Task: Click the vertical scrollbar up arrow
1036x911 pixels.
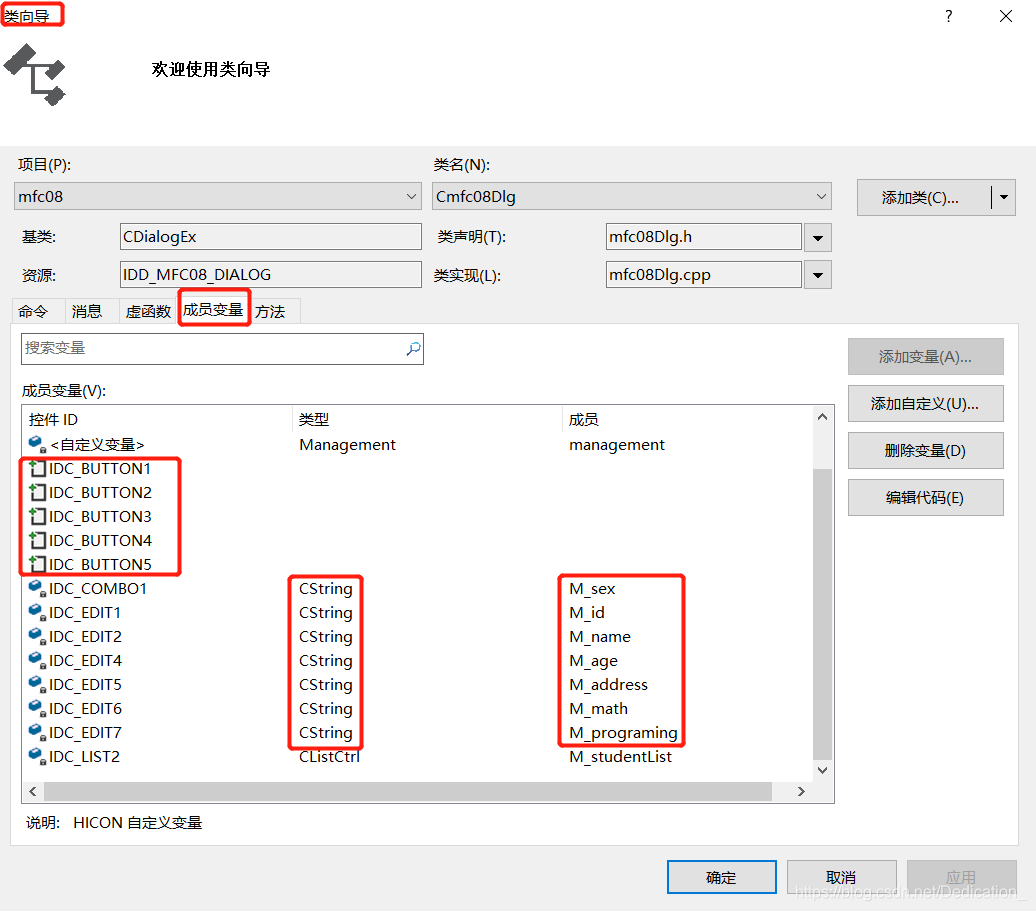Action: pyautogui.click(x=822, y=417)
